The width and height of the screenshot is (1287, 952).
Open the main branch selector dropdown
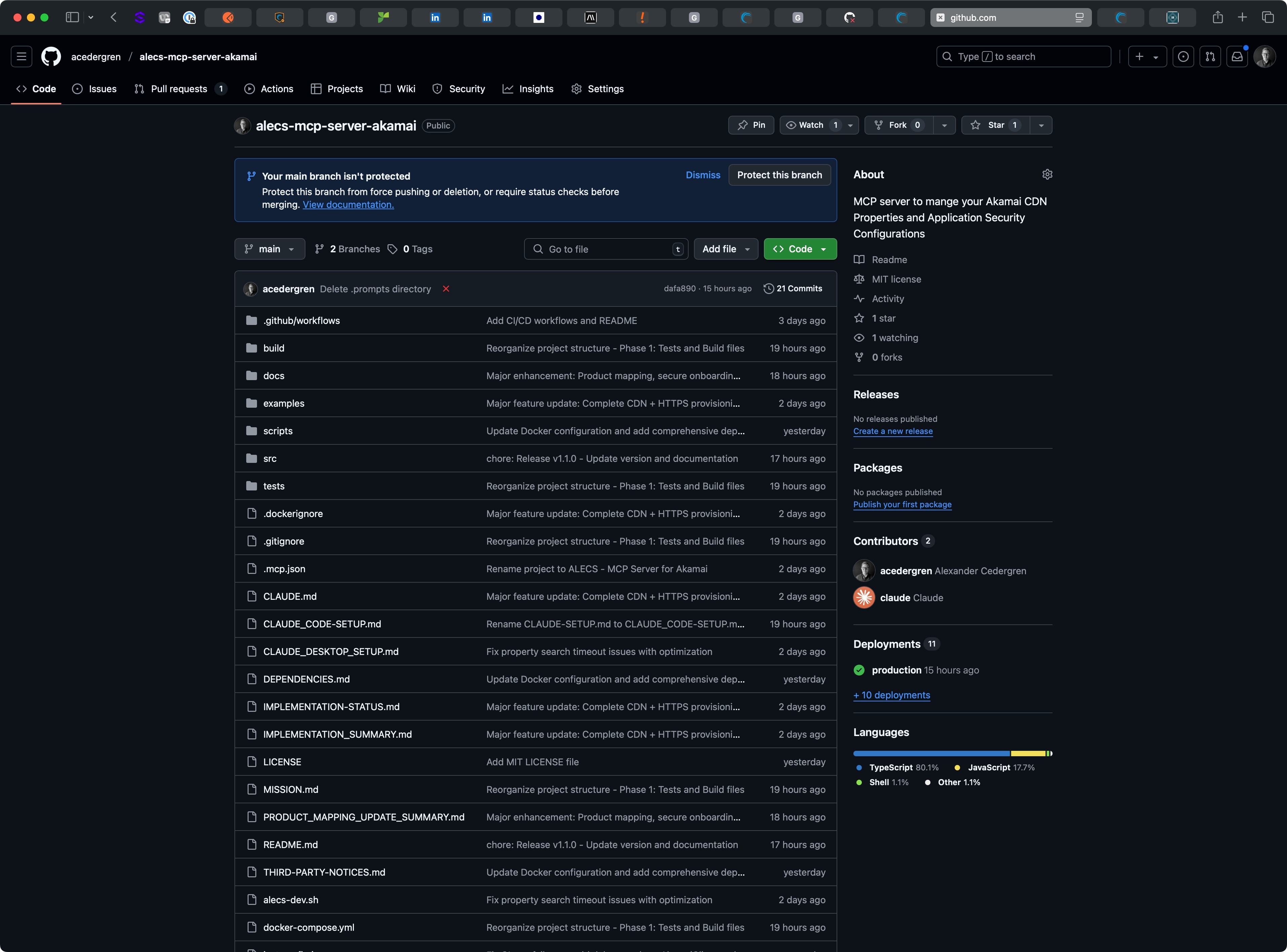270,249
